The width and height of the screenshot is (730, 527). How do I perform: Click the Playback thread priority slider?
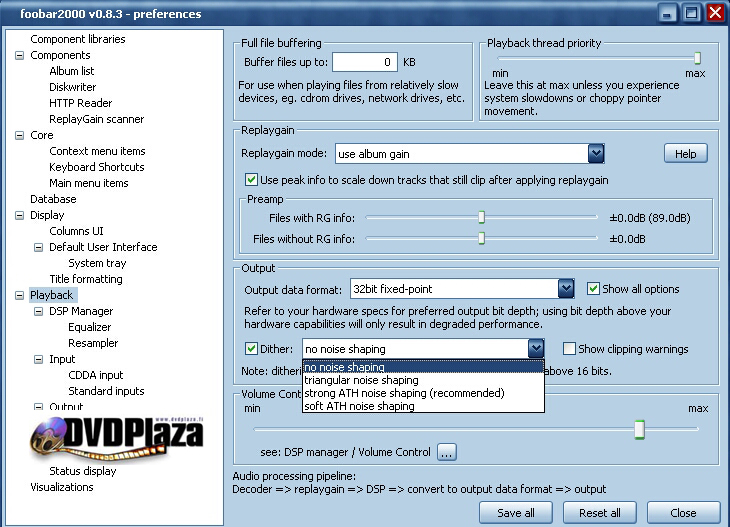coord(697,58)
